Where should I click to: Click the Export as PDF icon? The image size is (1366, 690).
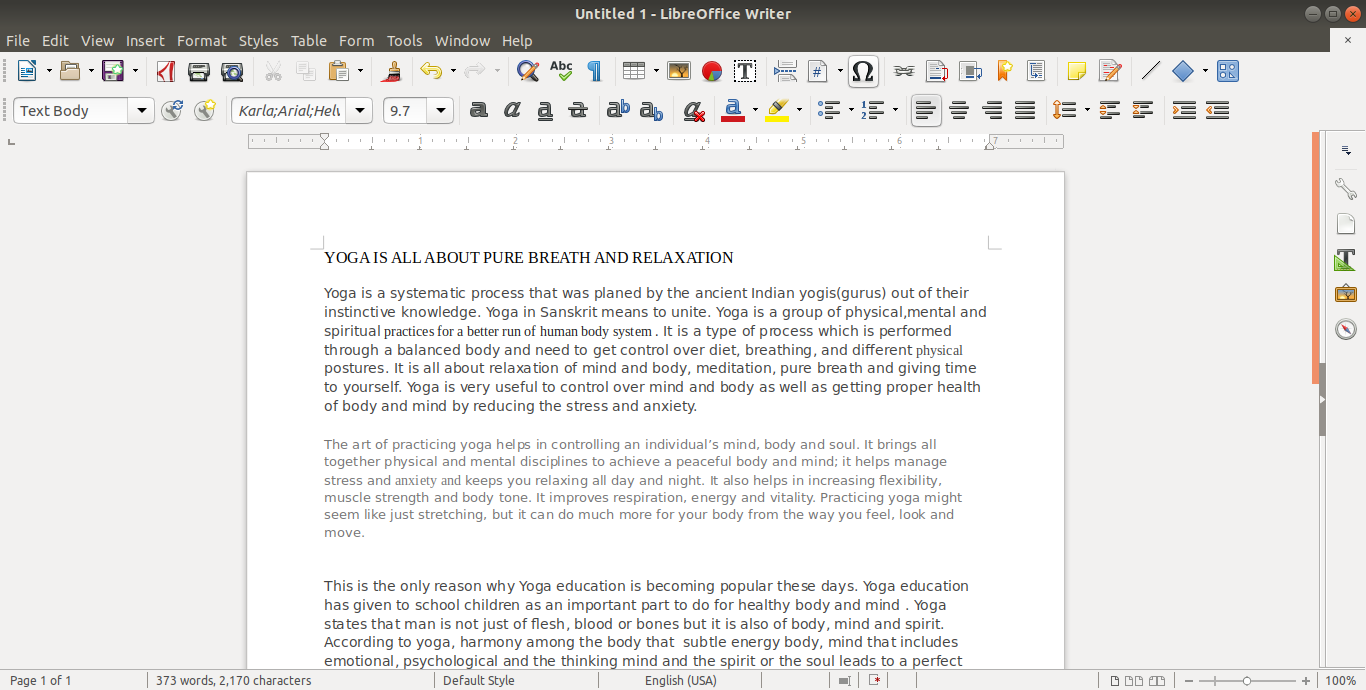click(x=166, y=71)
